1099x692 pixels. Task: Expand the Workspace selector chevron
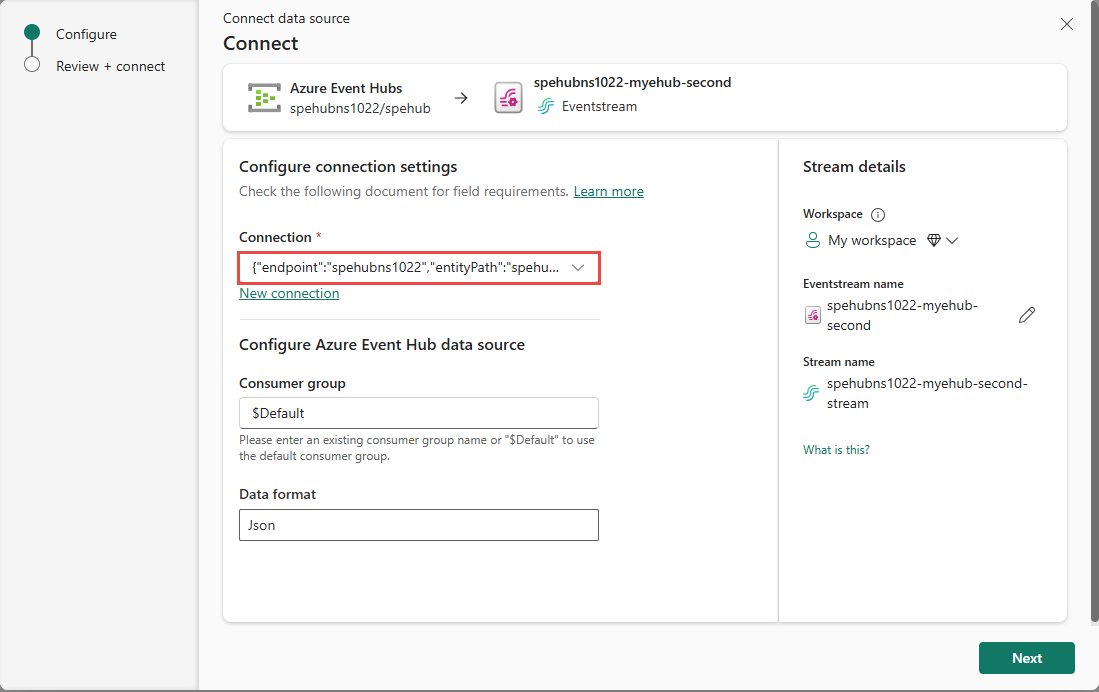pyautogui.click(x=954, y=240)
